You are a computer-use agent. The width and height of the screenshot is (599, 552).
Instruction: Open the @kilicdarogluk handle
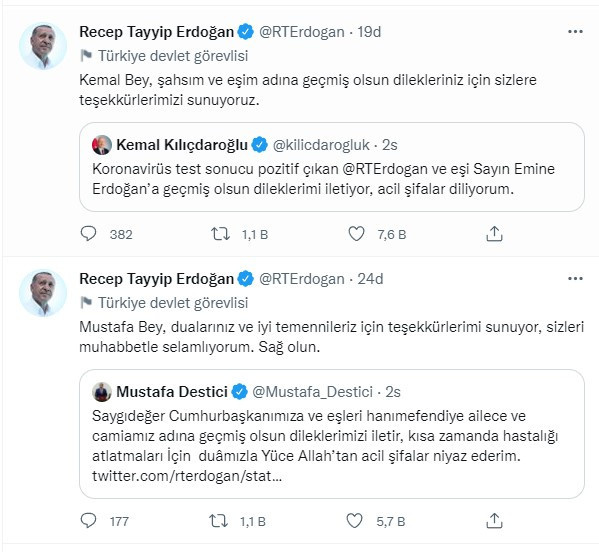pyautogui.click(x=321, y=145)
